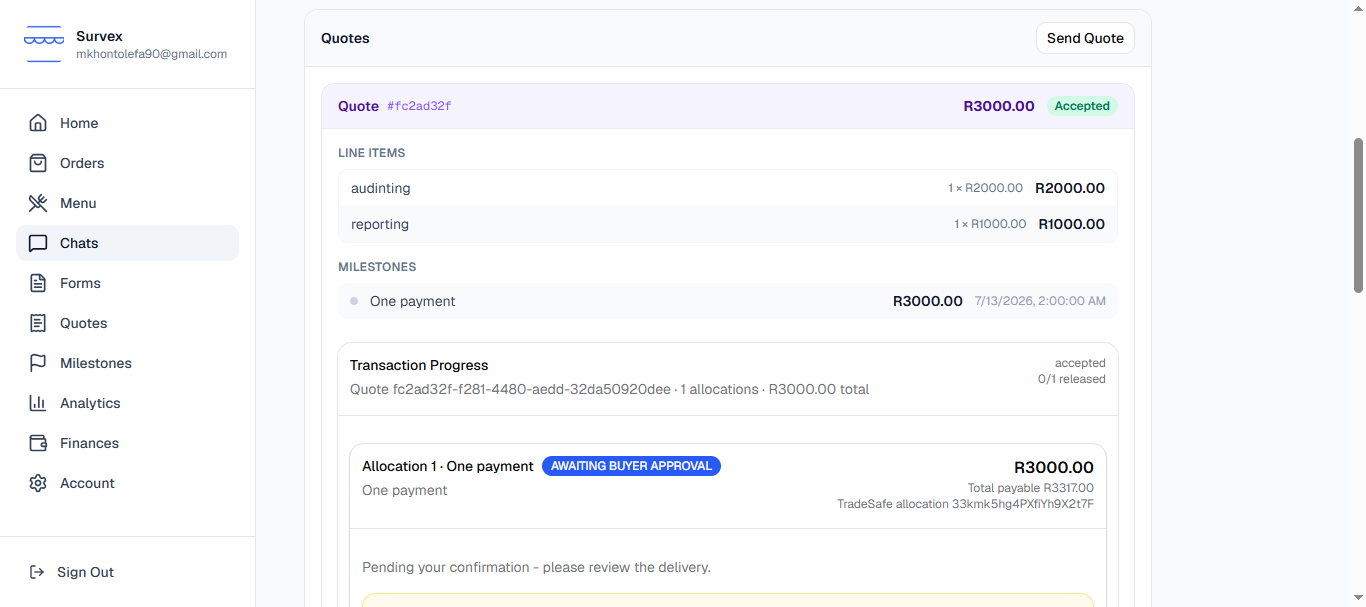Image resolution: width=1366 pixels, height=607 pixels.
Task: Click the Orders shopping bag icon
Action: pyautogui.click(x=38, y=163)
